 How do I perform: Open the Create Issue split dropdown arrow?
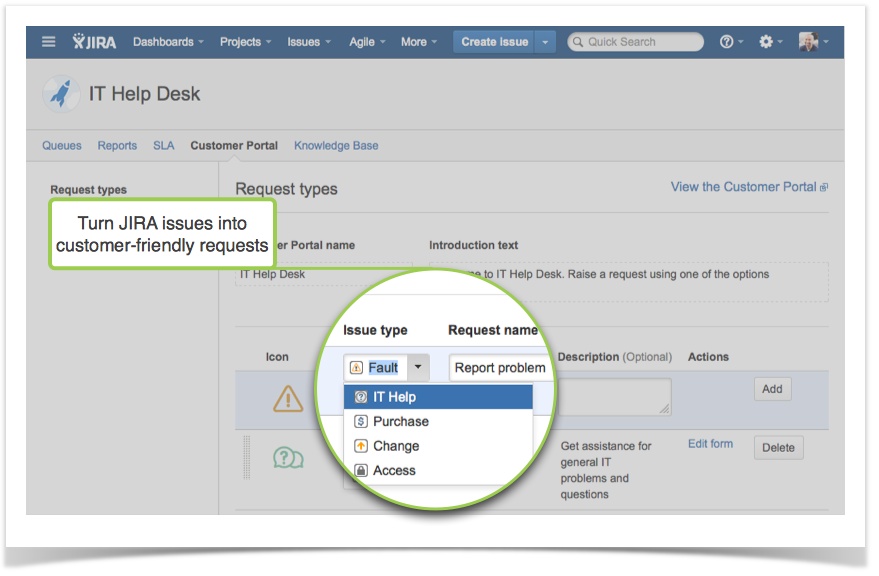click(x=543, y=41)
